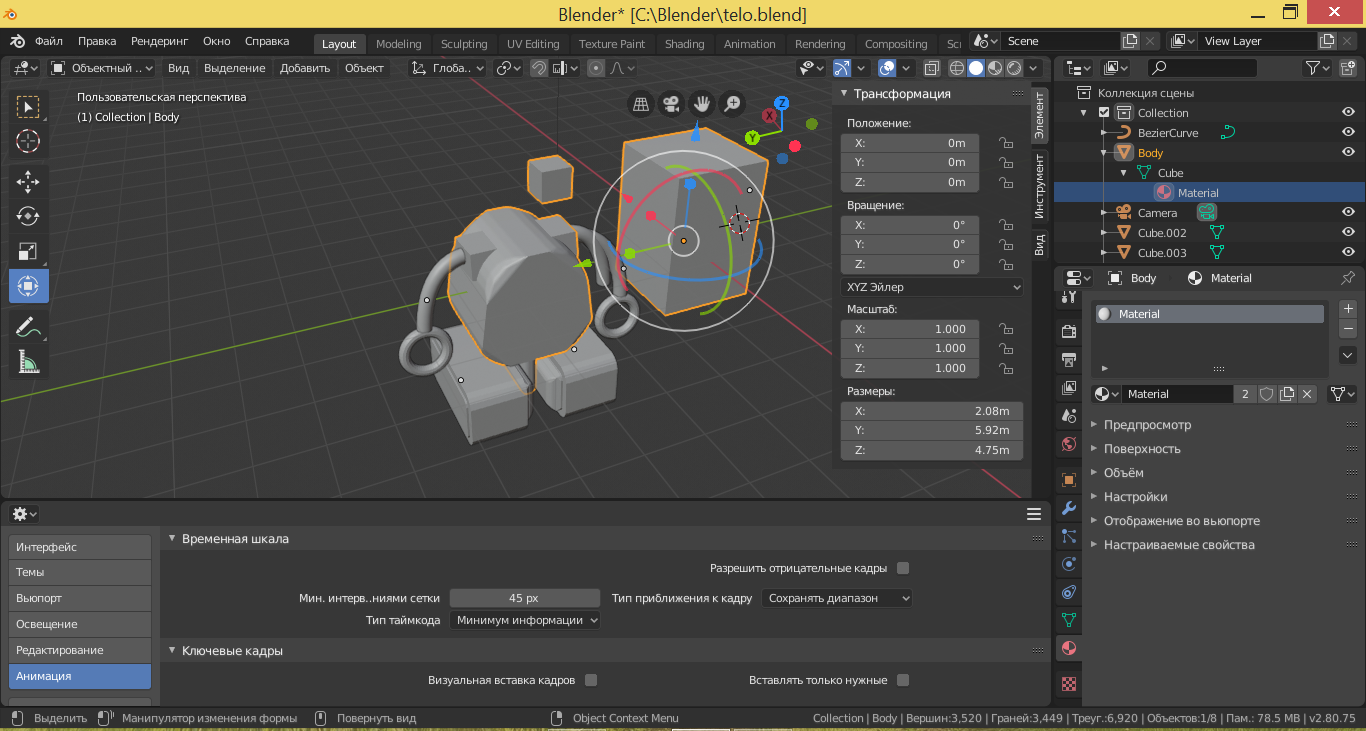This screenshot has height=731, width=1366.
Task: Select the Move tool
Action: coord(28,181)
